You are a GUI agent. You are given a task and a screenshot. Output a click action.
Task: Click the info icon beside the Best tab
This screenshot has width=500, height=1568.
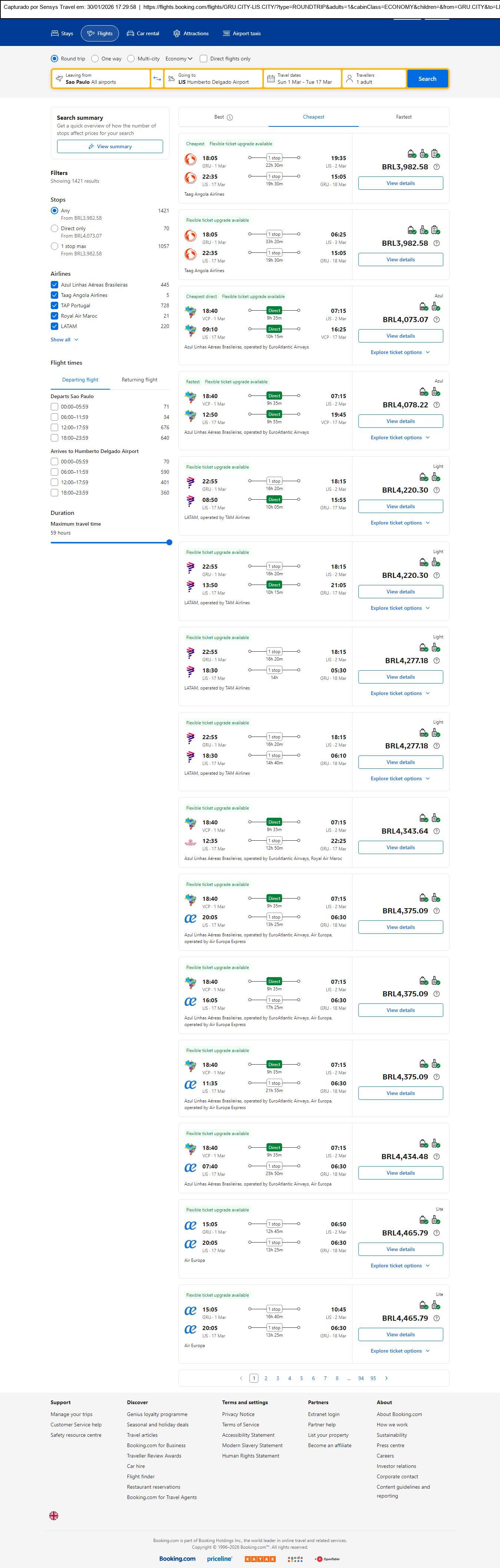click(230, 118)
